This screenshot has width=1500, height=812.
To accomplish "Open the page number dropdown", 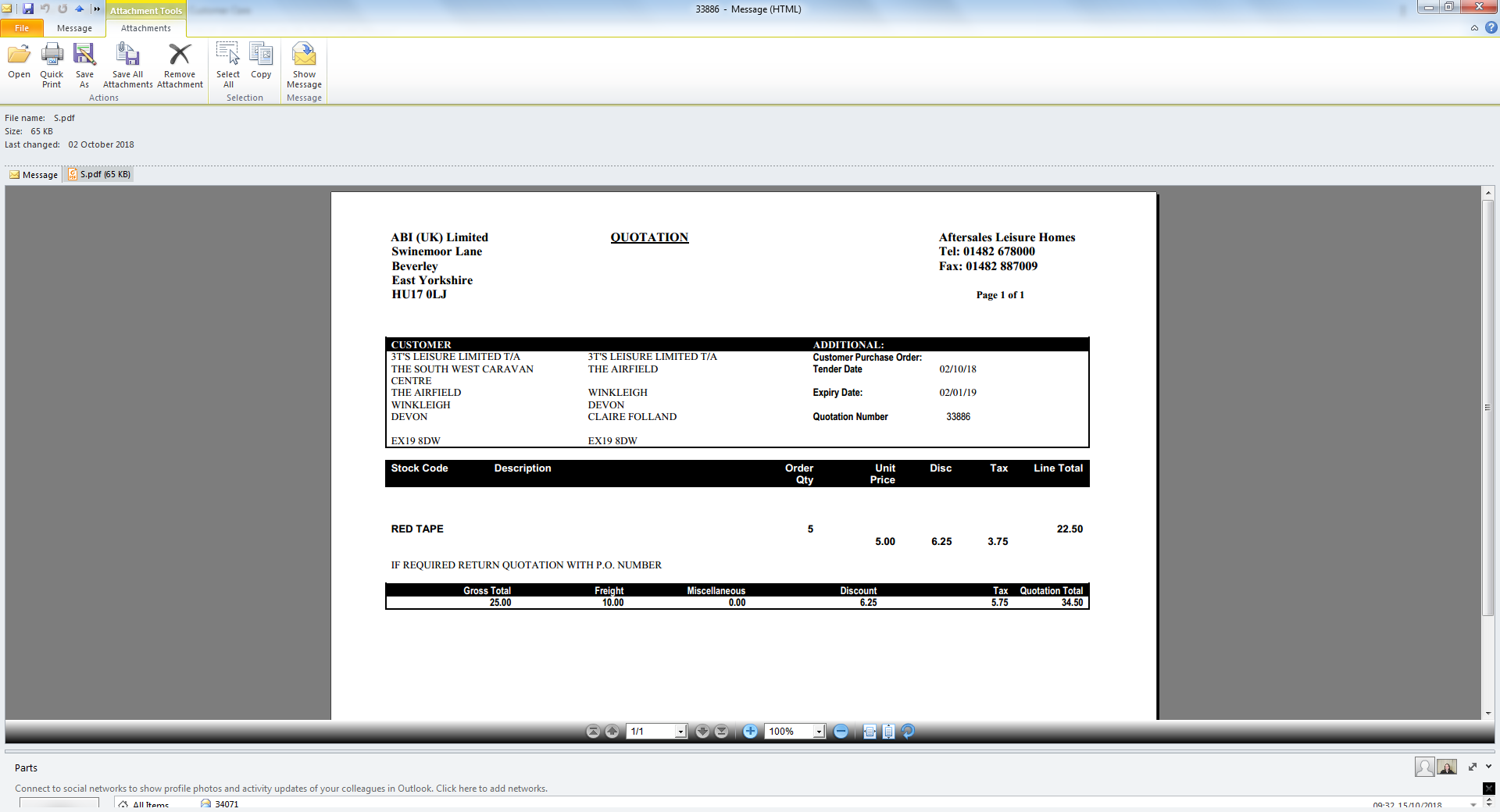I will coord(680,732).
